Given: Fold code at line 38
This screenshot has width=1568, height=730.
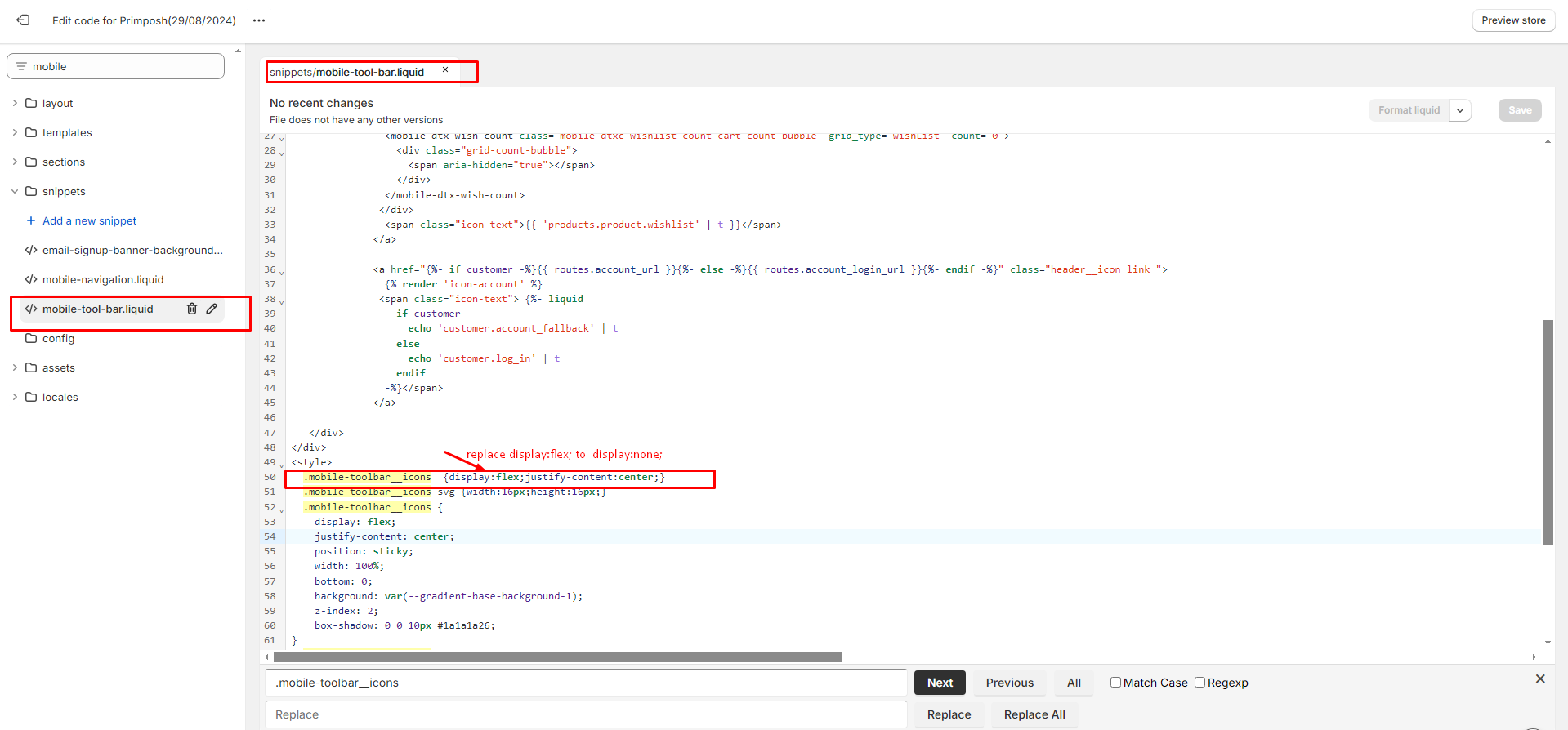Looking at the screenshot, I should click(x=282, y=301).
